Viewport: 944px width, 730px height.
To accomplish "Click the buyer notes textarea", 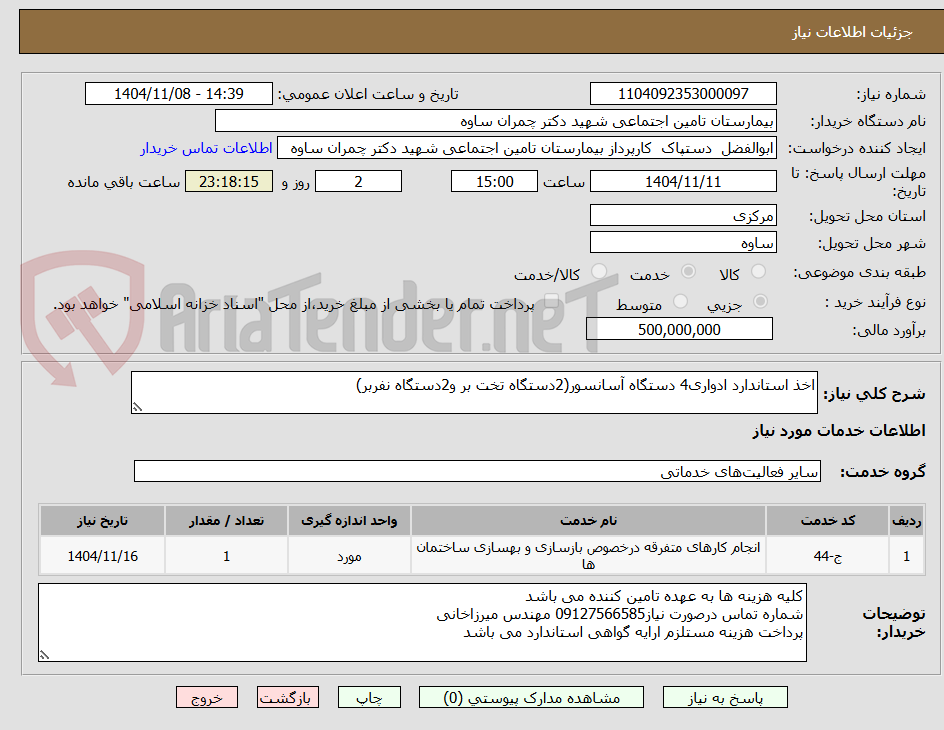I will tap(422, 622).
